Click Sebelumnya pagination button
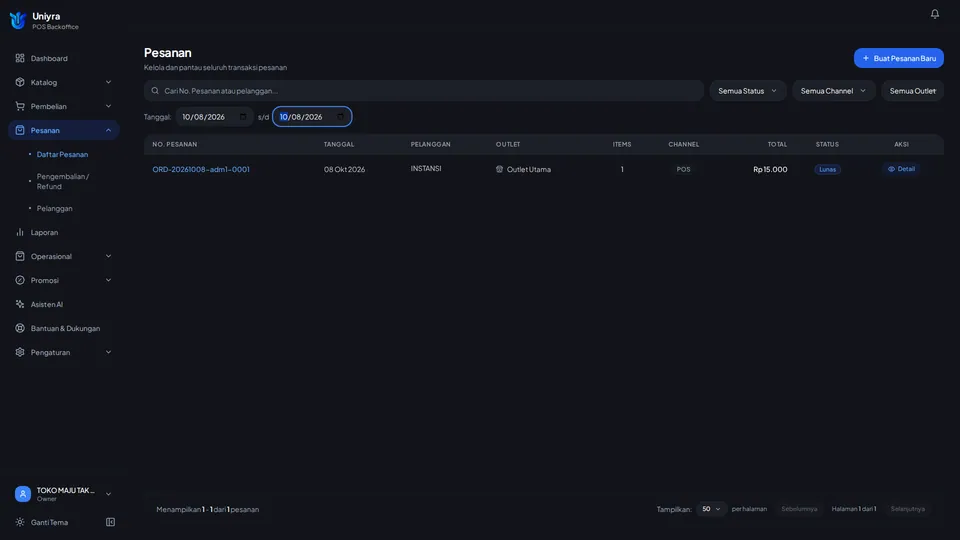Image resolution: width=960 pixels, height=540 pixels. click(x=799, y=509)
